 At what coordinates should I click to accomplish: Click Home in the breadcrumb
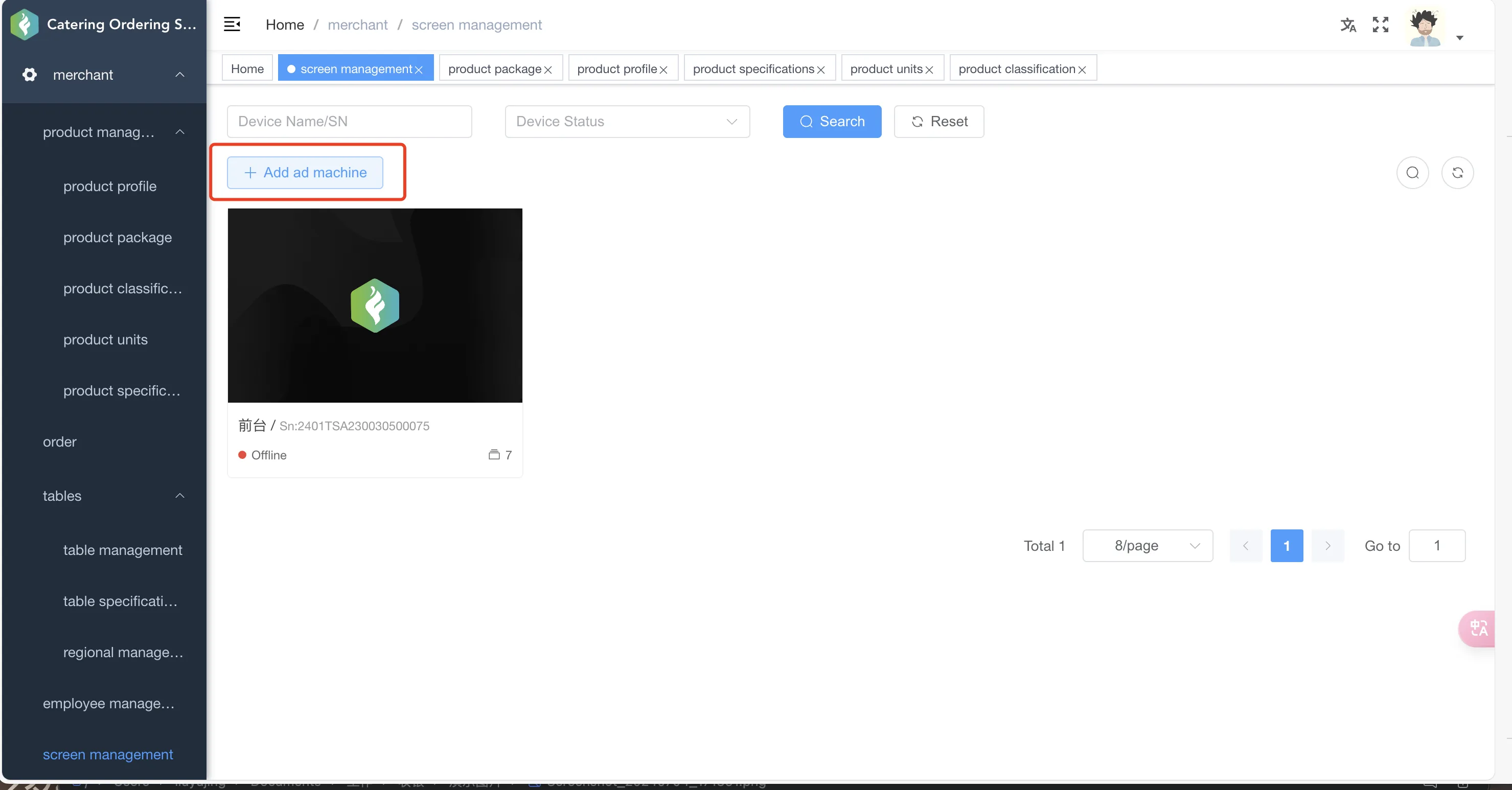285,25
